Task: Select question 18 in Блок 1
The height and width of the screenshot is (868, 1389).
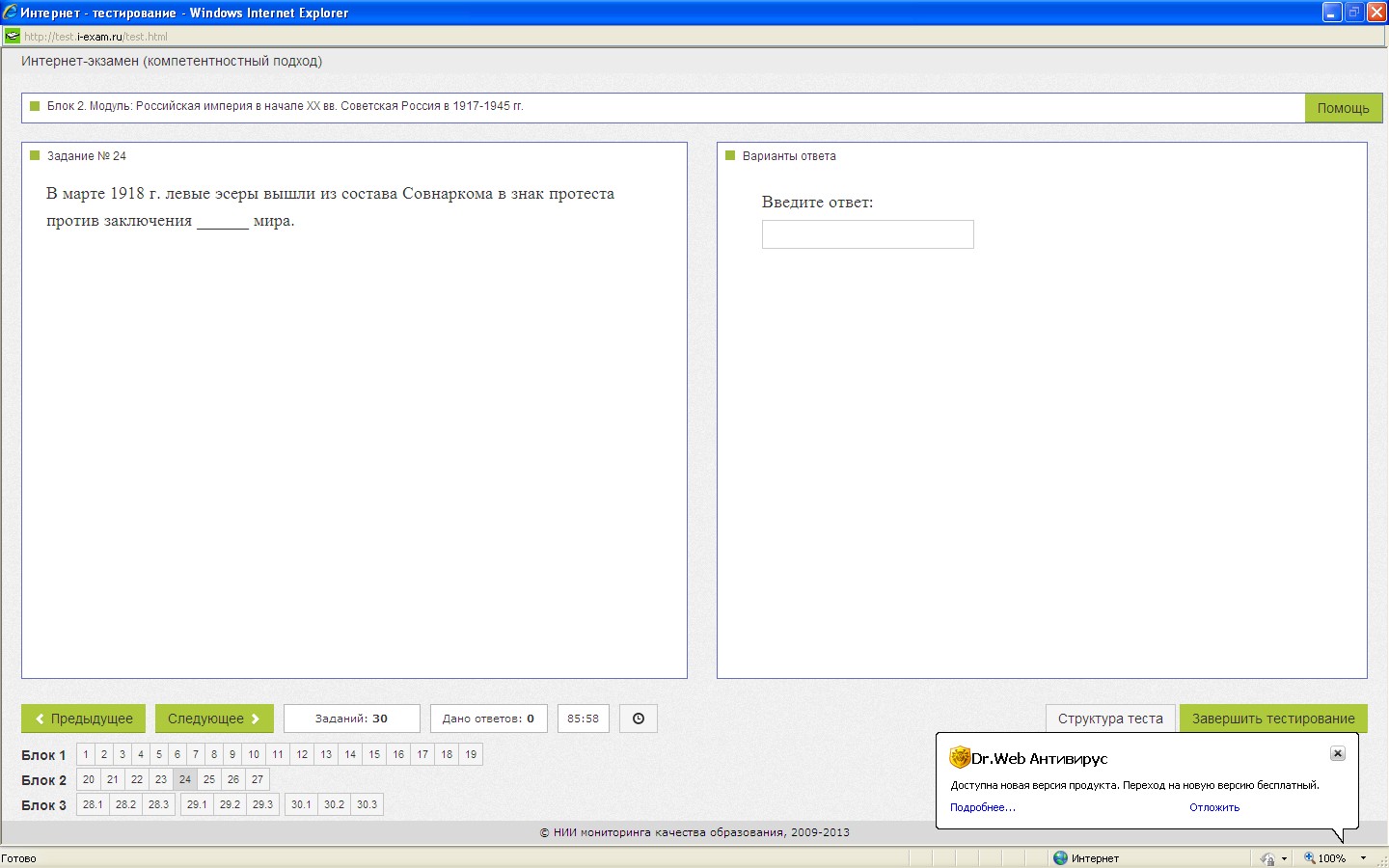Action: pyautogui.click(x=447, y=754)
